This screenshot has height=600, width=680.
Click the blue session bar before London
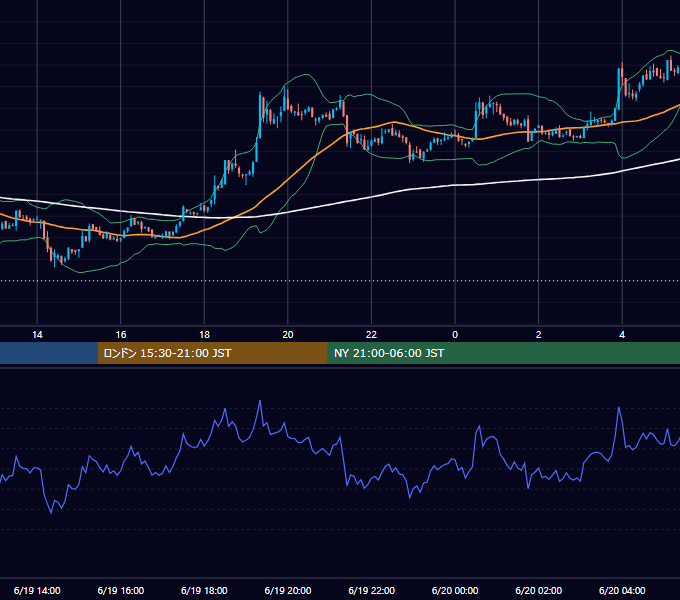pos(49,353)
